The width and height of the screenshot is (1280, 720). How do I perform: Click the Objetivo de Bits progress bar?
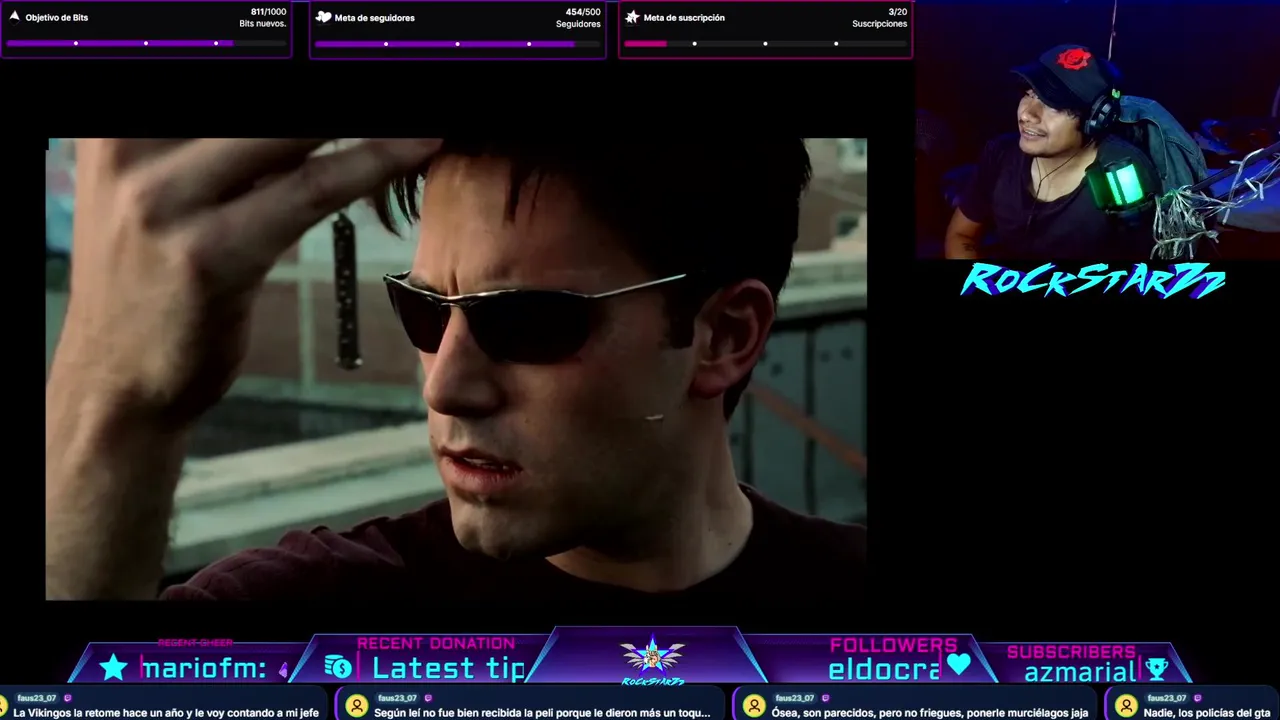(146, 43)
